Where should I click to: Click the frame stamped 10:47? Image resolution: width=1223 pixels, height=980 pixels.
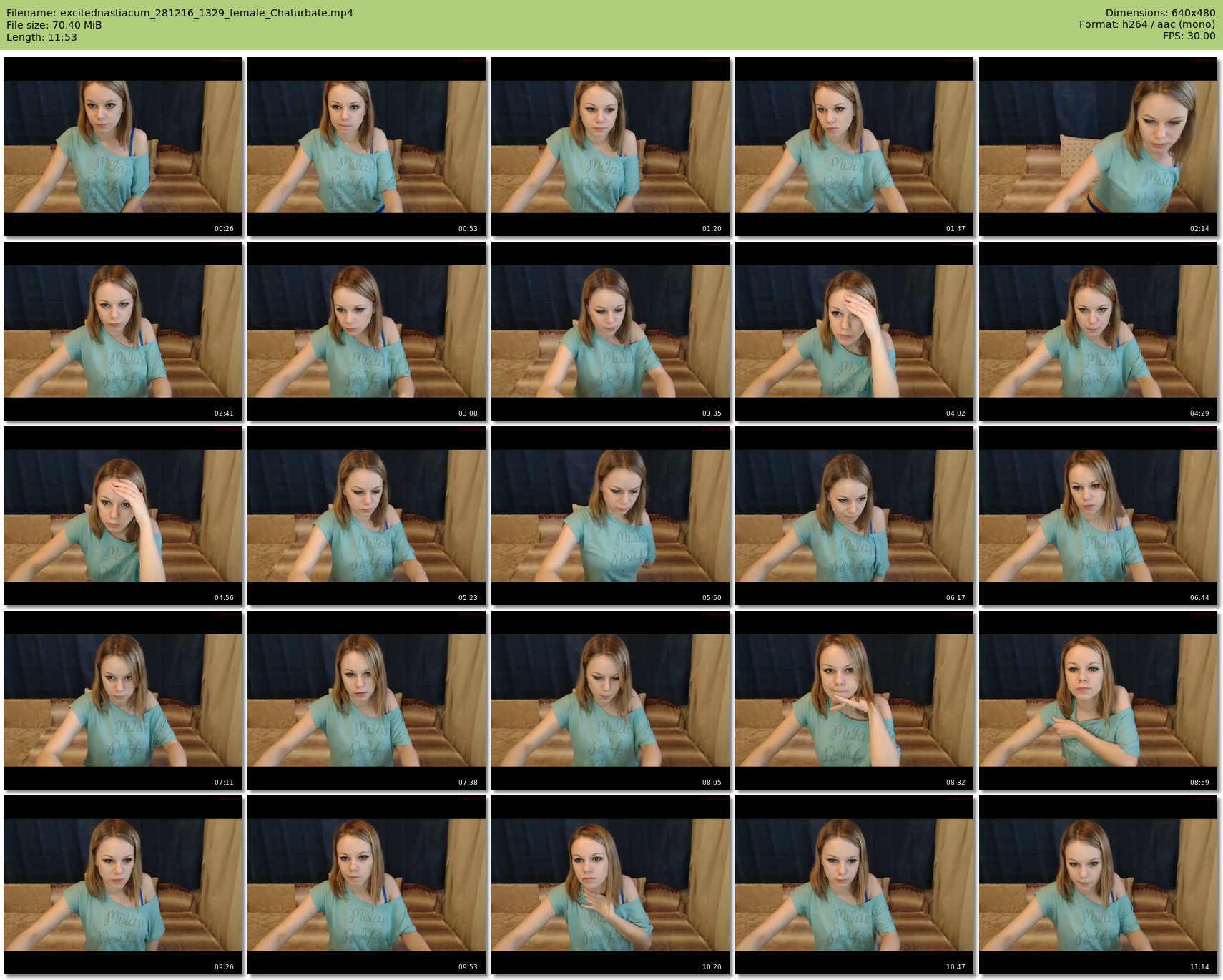point(855,885)
